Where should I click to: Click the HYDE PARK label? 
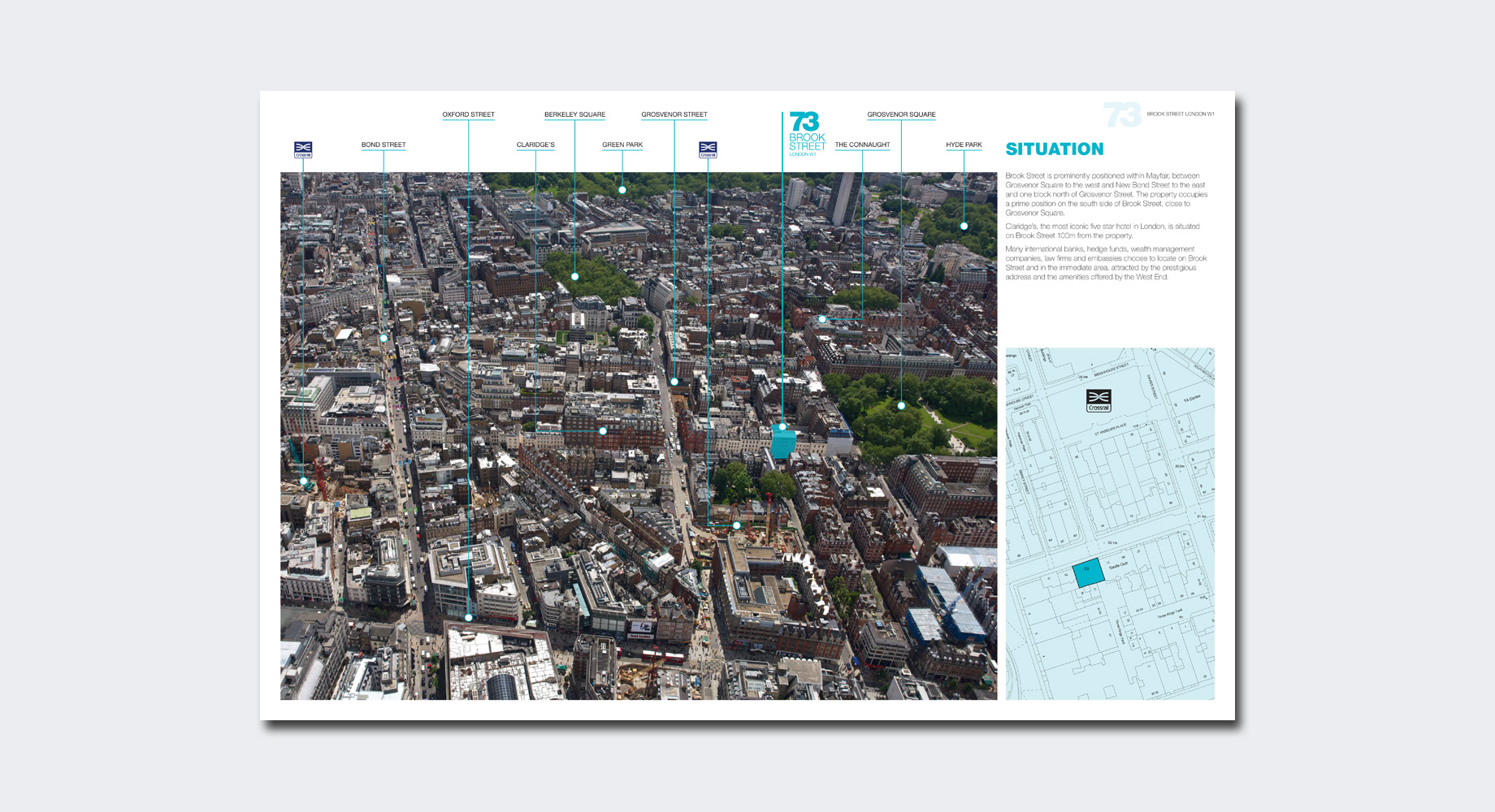tap(964, 145)
